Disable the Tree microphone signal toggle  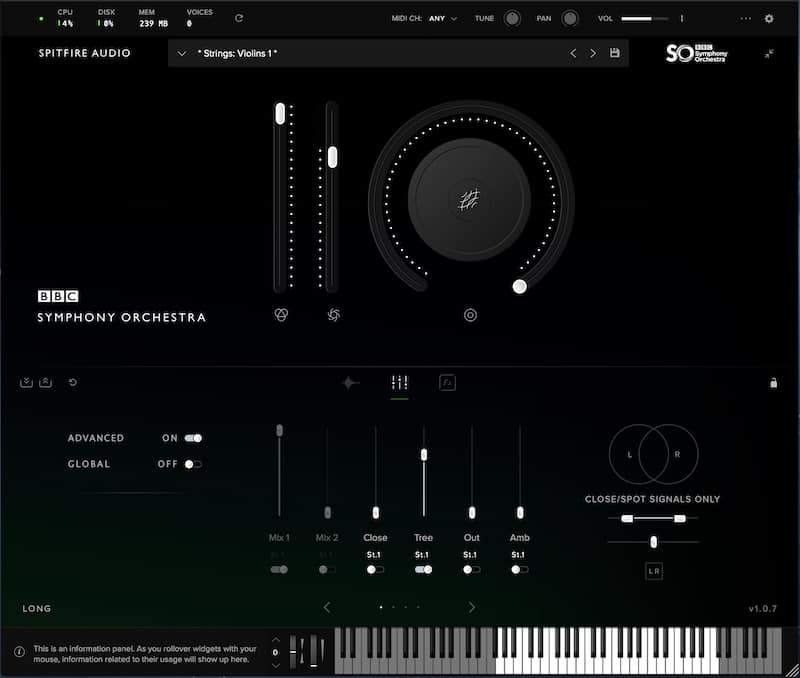pos(423,567)
